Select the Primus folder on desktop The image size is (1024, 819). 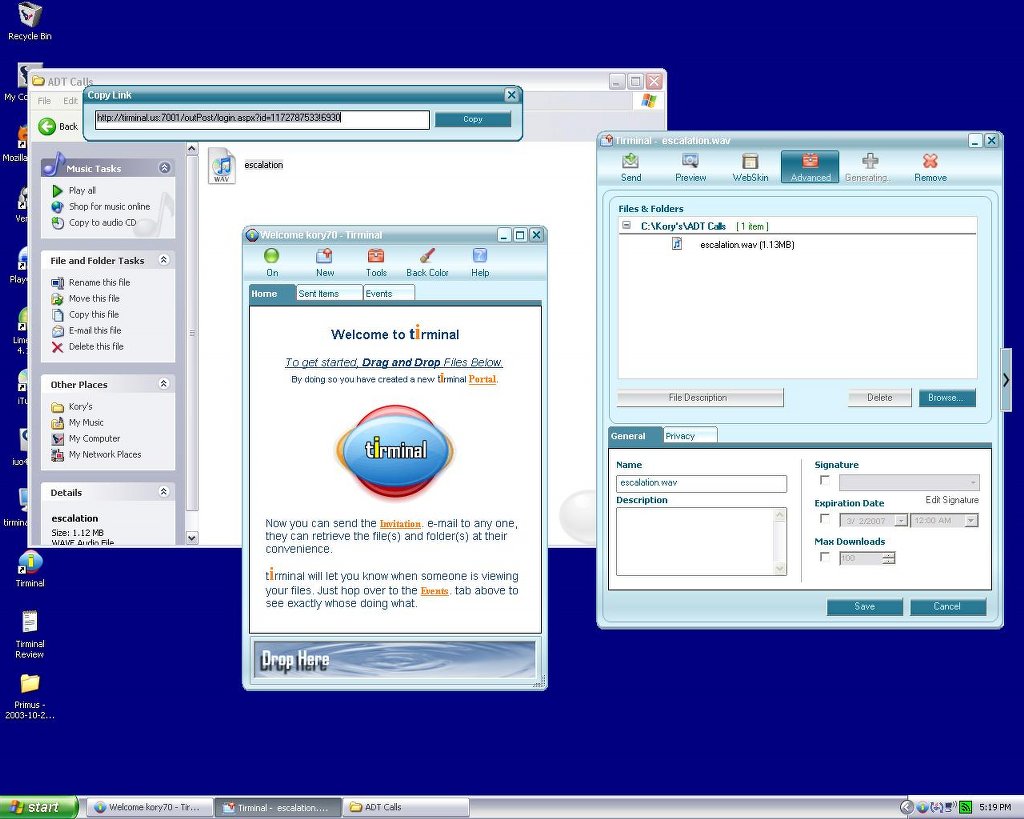pyautogui.click(x=30, y=696)
